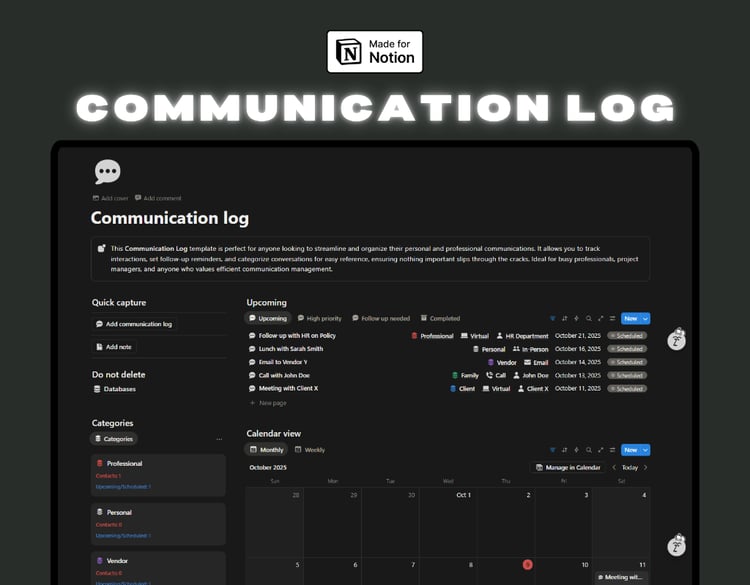Click New page below the Upcoming list
The height and width of the screenshot is (585, 750).
[268, 403]
